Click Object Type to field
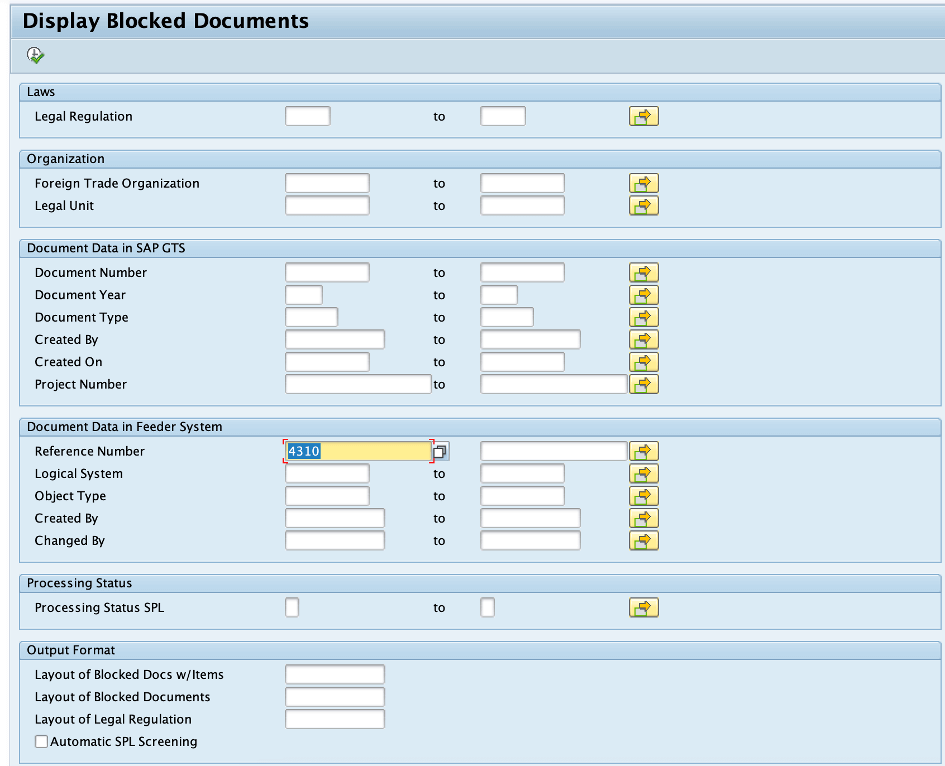The height and width of the screenshot is (766, 945). (x=523, y=495)
